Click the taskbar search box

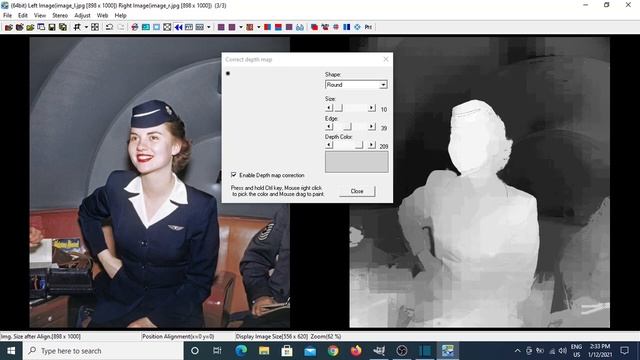tap(103, 351)
